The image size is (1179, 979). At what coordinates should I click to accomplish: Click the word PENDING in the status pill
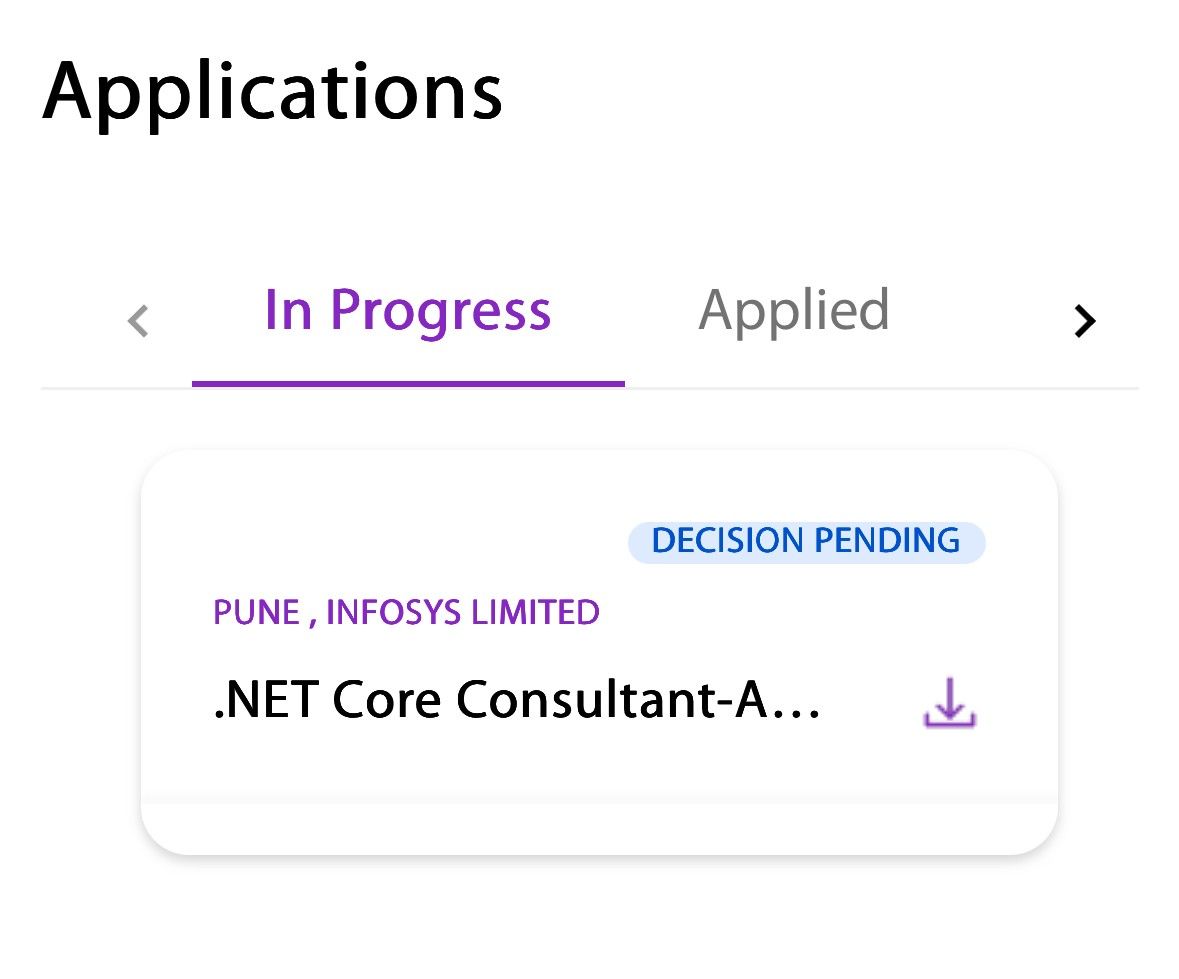click(887, 541)
